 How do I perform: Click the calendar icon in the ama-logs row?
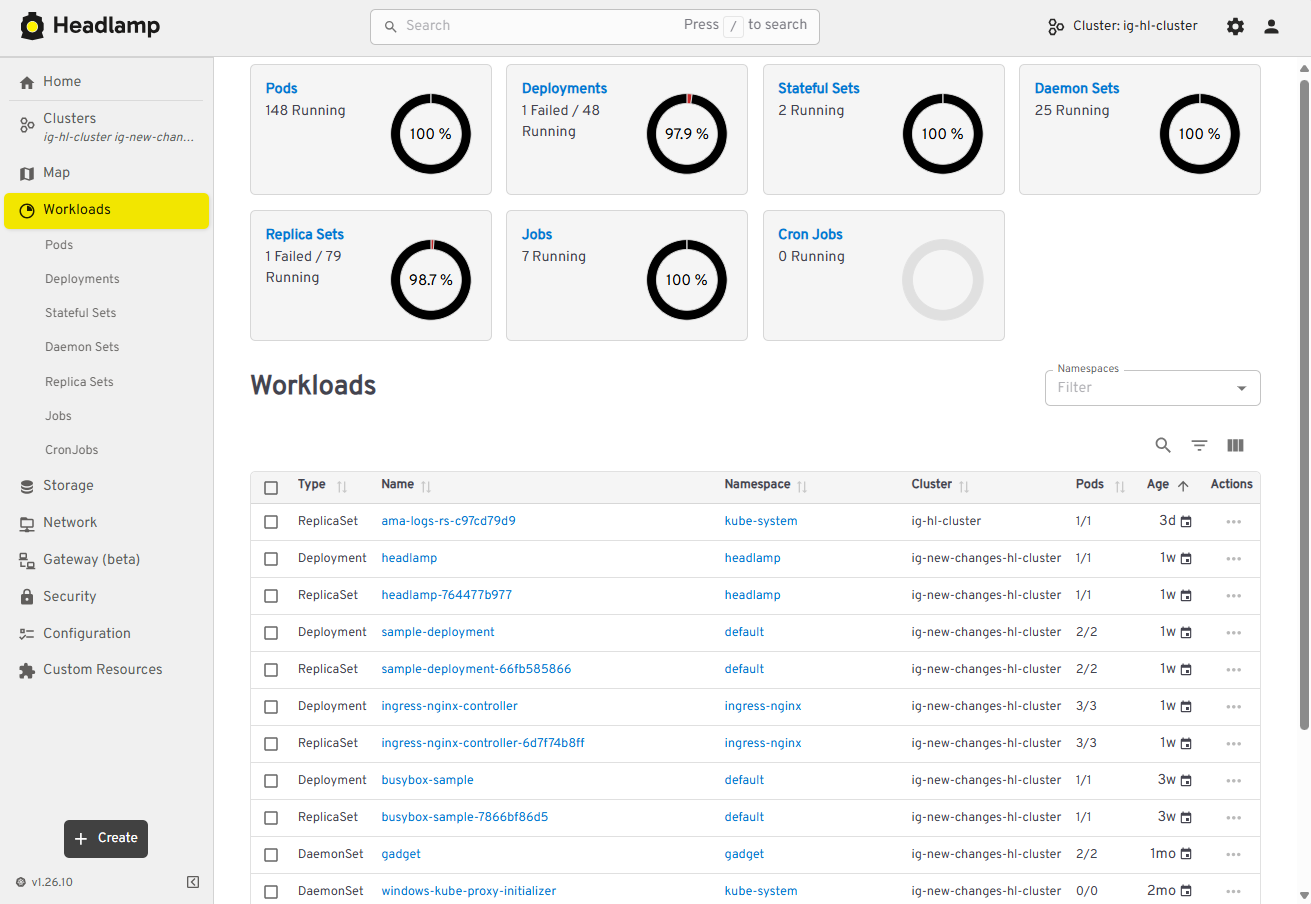tap(1185, 520)
